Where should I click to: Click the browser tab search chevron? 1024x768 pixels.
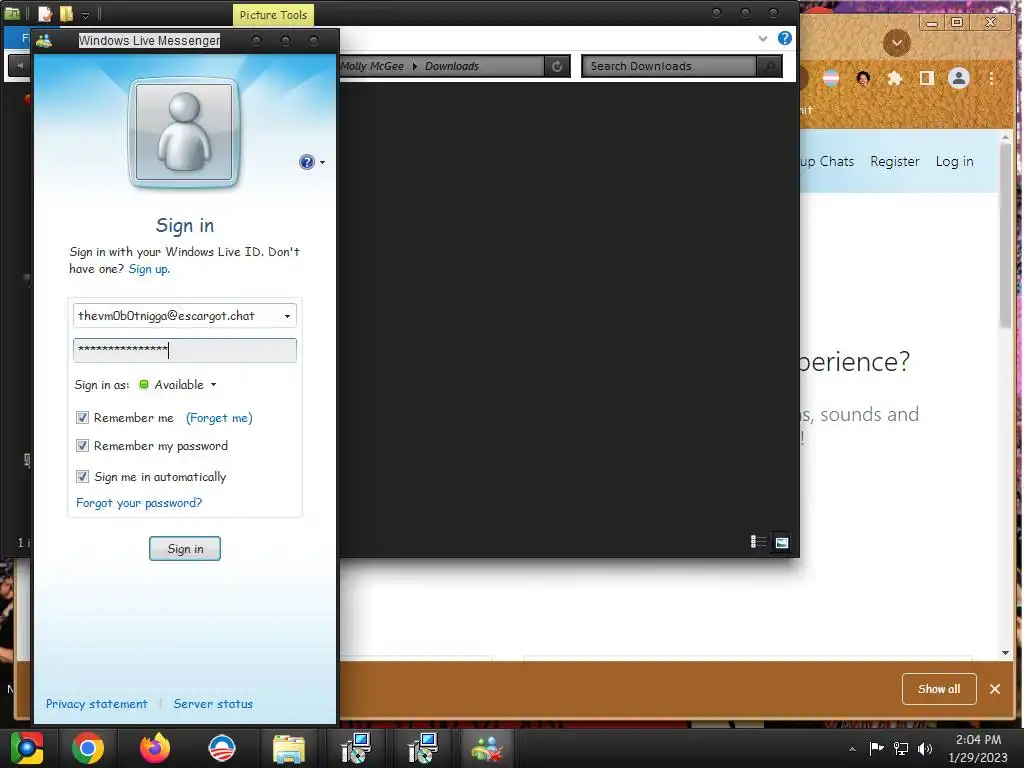(897, 43)
